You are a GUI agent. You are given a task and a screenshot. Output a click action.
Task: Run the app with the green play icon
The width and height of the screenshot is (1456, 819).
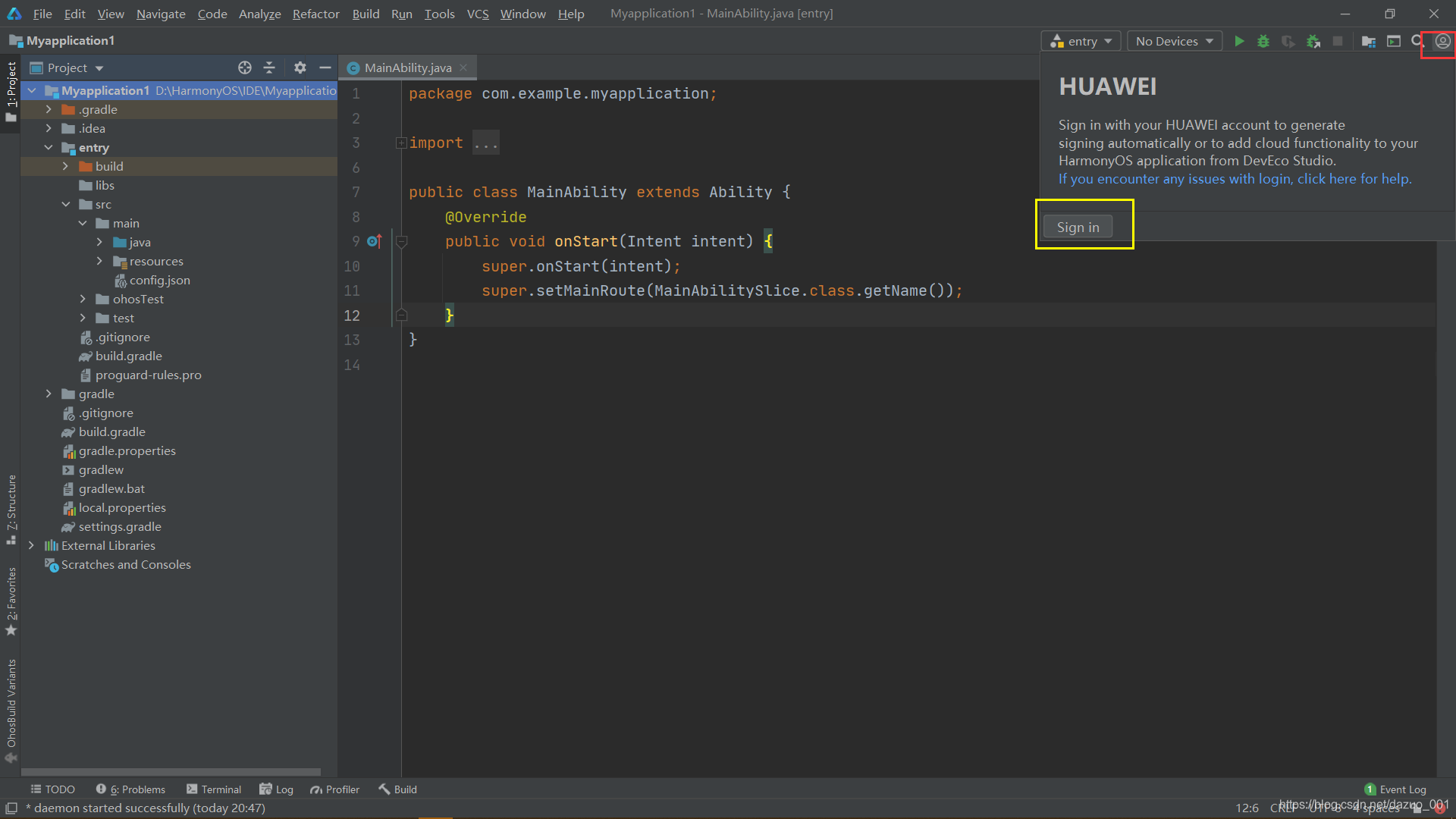[1239, 41]
